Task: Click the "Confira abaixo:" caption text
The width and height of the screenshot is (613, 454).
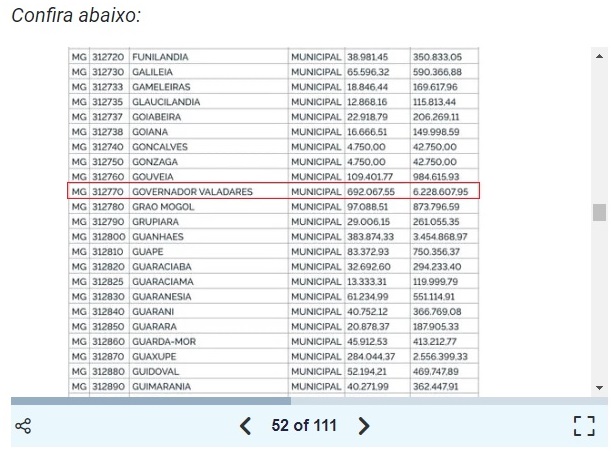Action: (x=76, y=16)
